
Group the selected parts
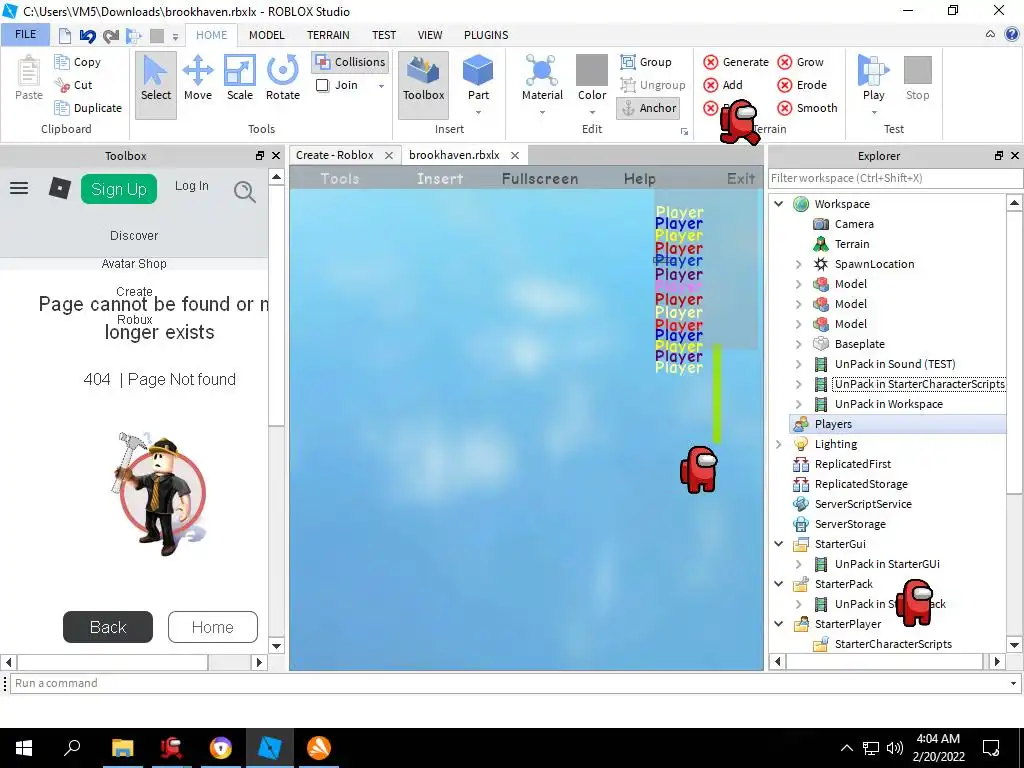point(646,62)
